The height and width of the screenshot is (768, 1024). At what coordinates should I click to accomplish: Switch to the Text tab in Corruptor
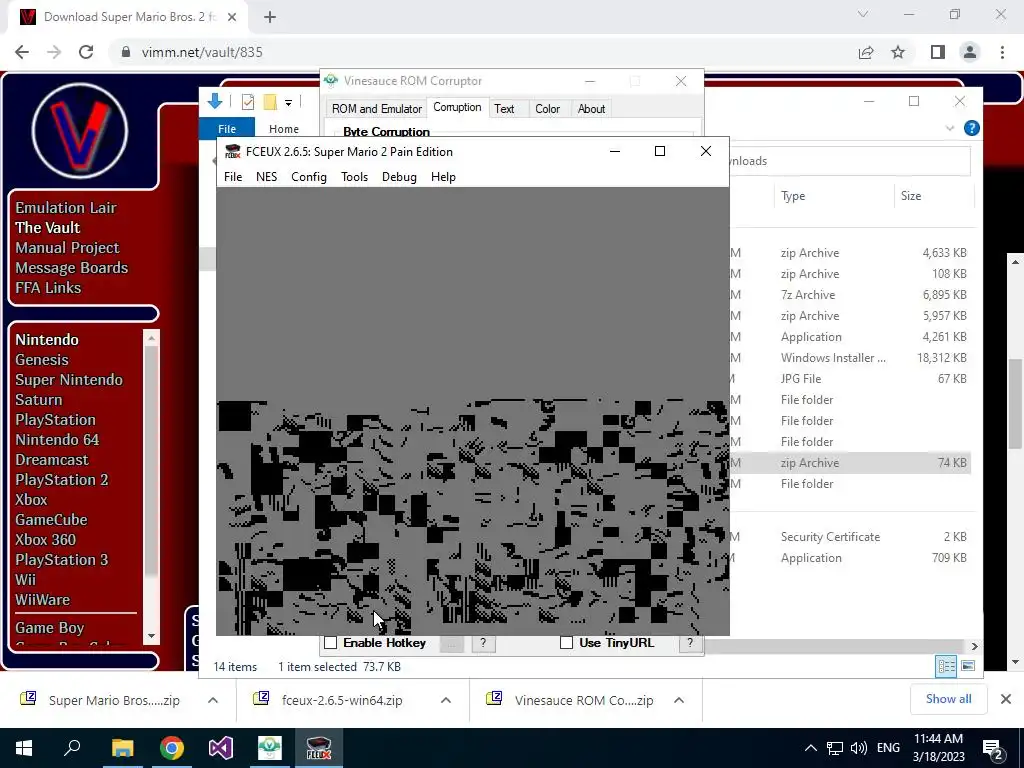[504, 109]
